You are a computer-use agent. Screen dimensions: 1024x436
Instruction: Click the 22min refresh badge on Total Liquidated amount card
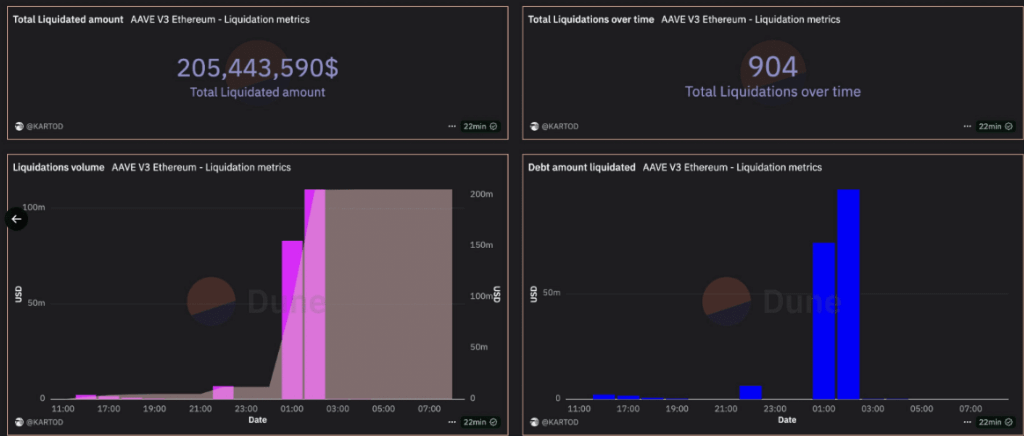480,127
